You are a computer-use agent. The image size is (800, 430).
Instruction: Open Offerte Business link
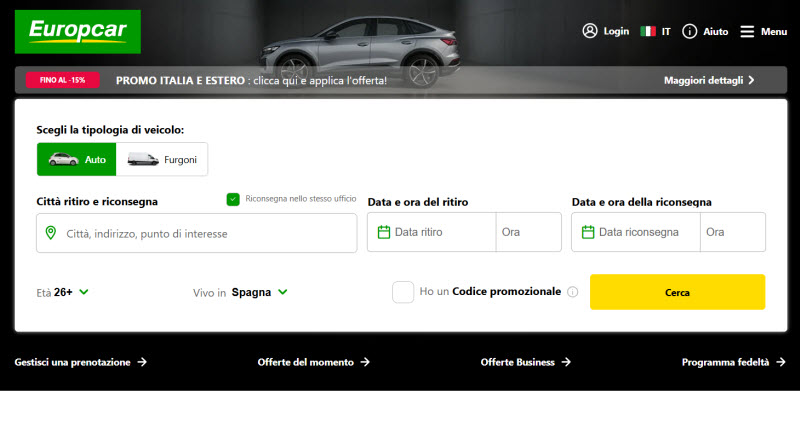(x=517, y=362)
